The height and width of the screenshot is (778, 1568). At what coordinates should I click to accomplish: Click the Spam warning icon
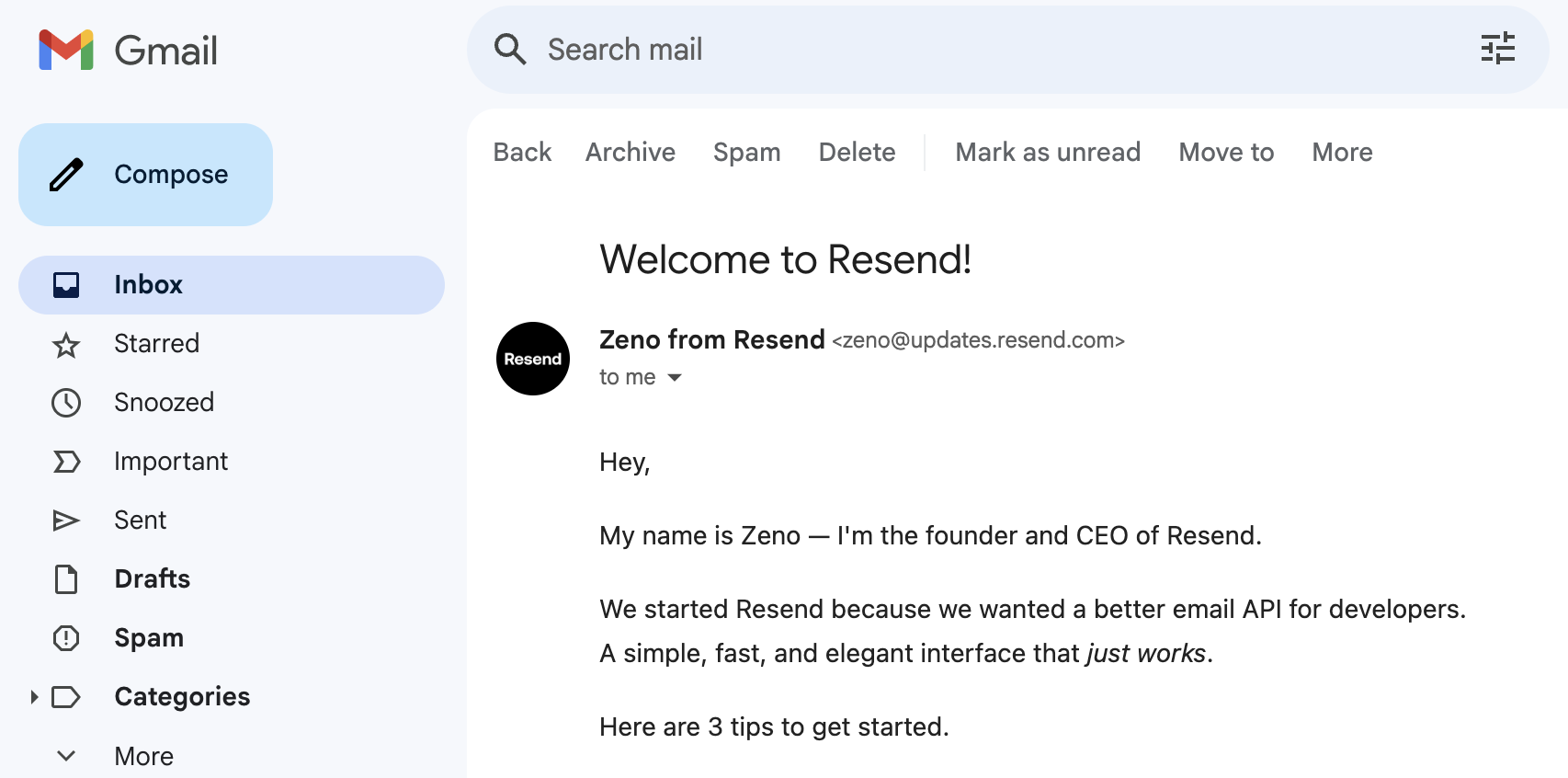pyautogui.click(x=66, y=638)
